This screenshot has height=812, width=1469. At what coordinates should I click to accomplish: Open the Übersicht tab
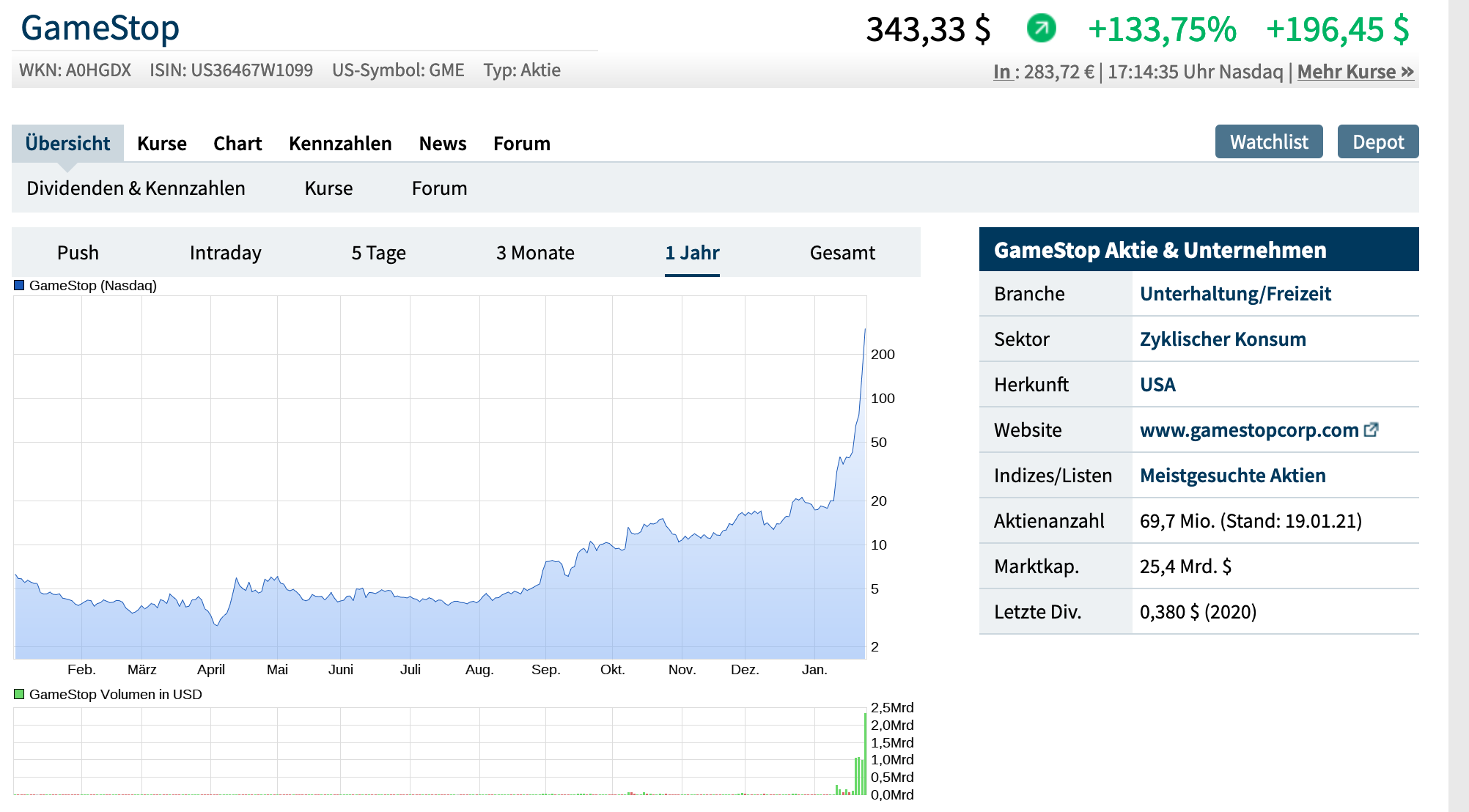click(67, 143)
